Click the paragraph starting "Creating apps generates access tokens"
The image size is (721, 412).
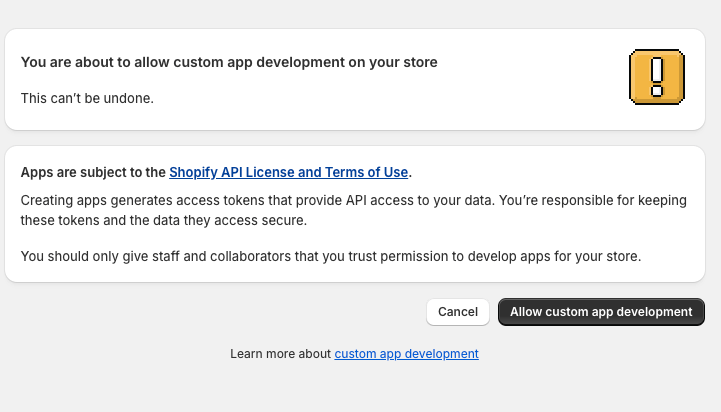[354, 210]
